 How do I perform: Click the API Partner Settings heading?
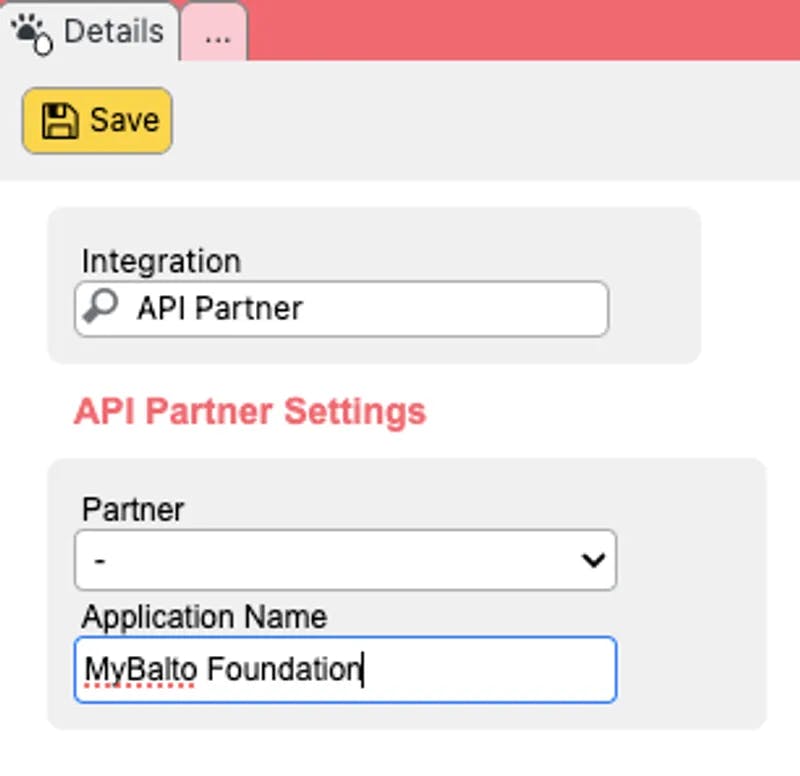tap(250, 412)
